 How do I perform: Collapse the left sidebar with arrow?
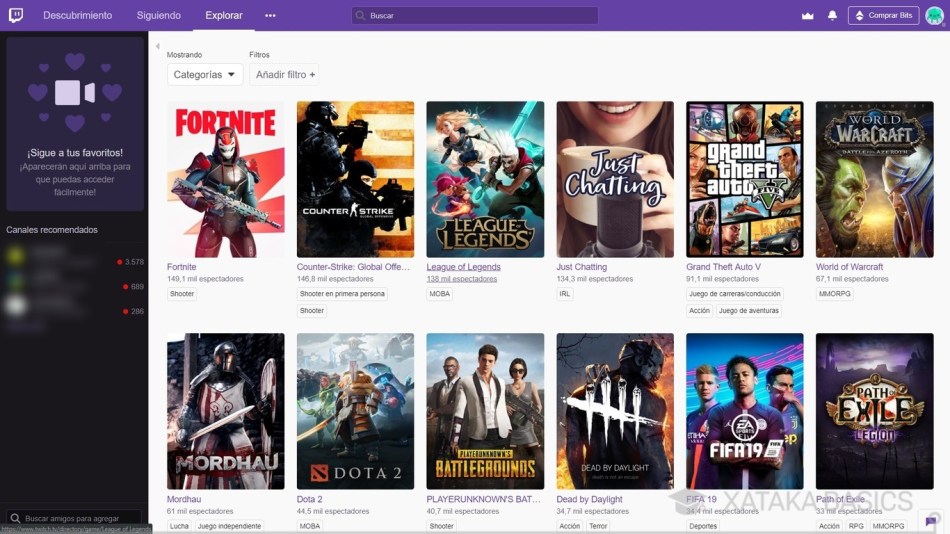pos(157,46)
